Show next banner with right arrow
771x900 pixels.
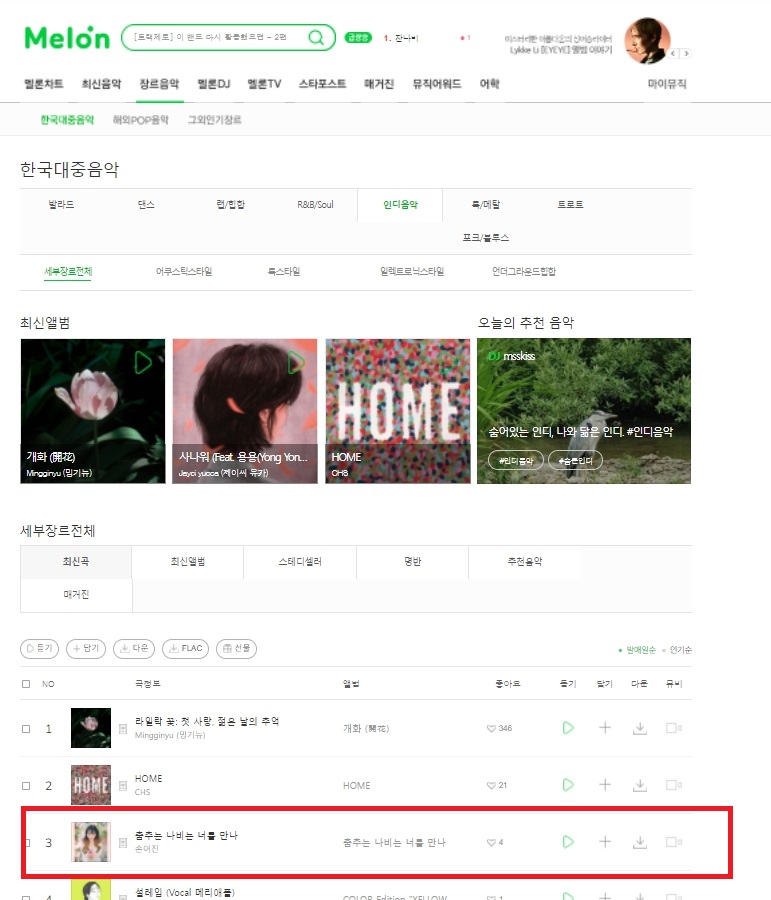click(x=686, y=53)
